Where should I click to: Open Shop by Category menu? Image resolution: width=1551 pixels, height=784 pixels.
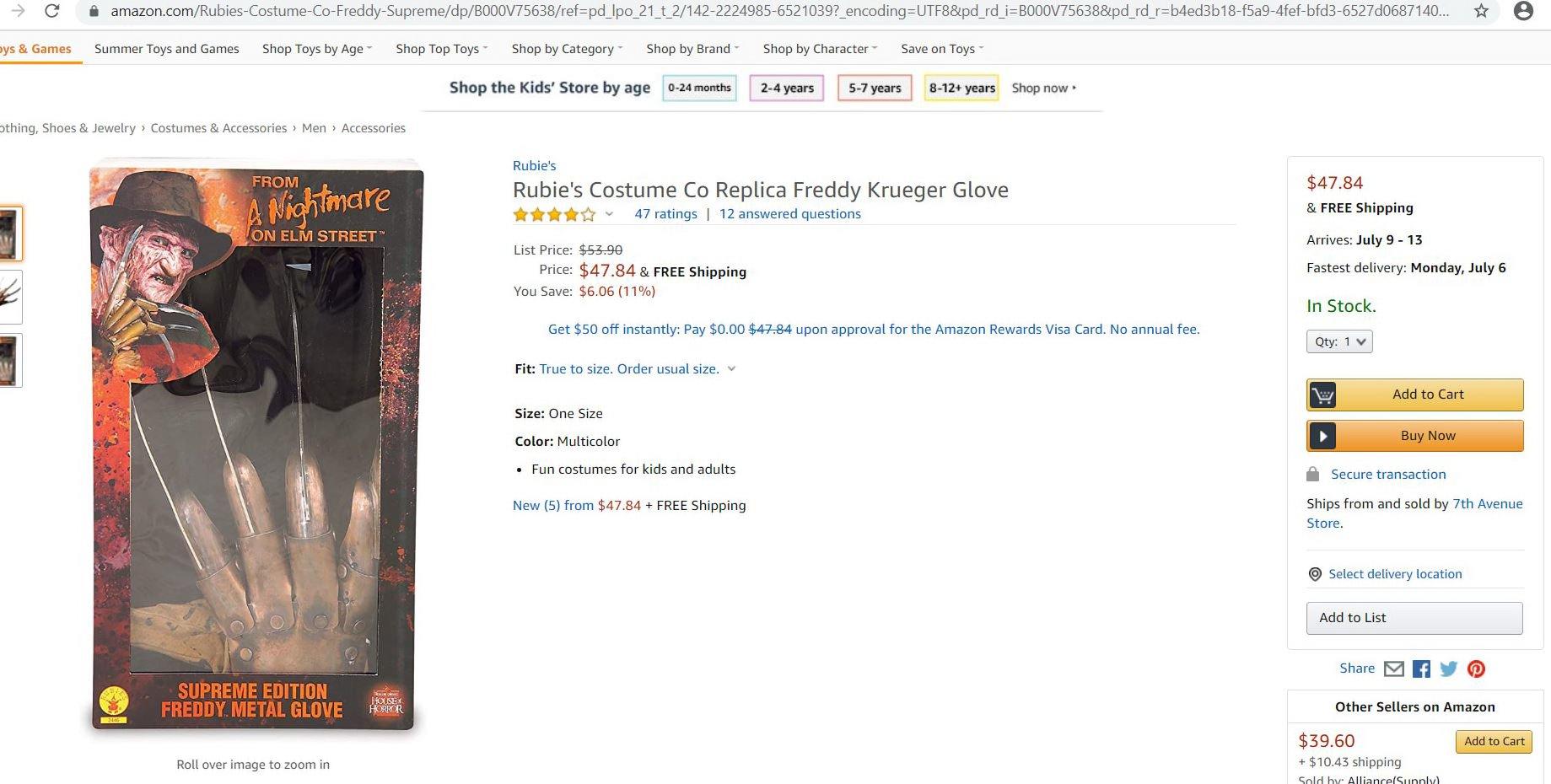(567, 49)
